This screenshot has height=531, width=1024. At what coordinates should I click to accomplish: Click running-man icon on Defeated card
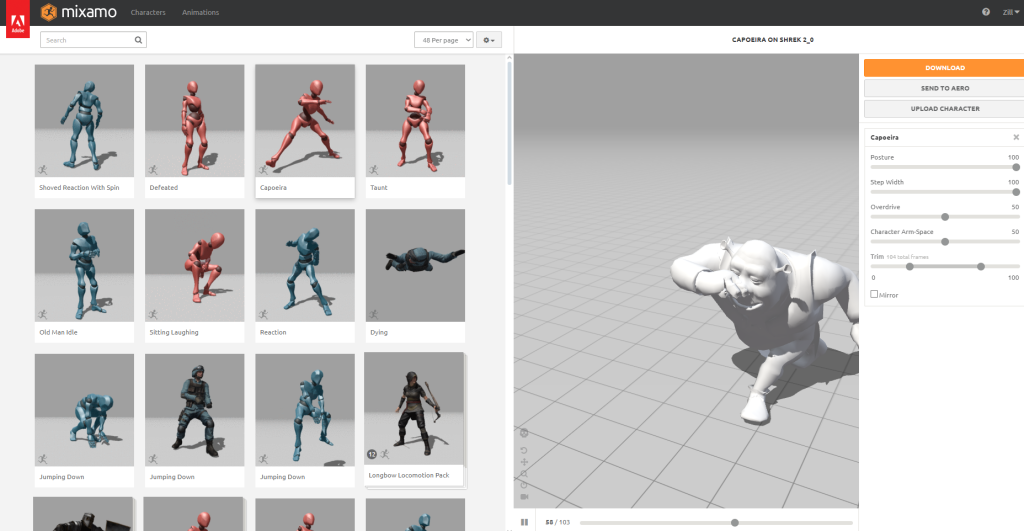click(153, 170)
